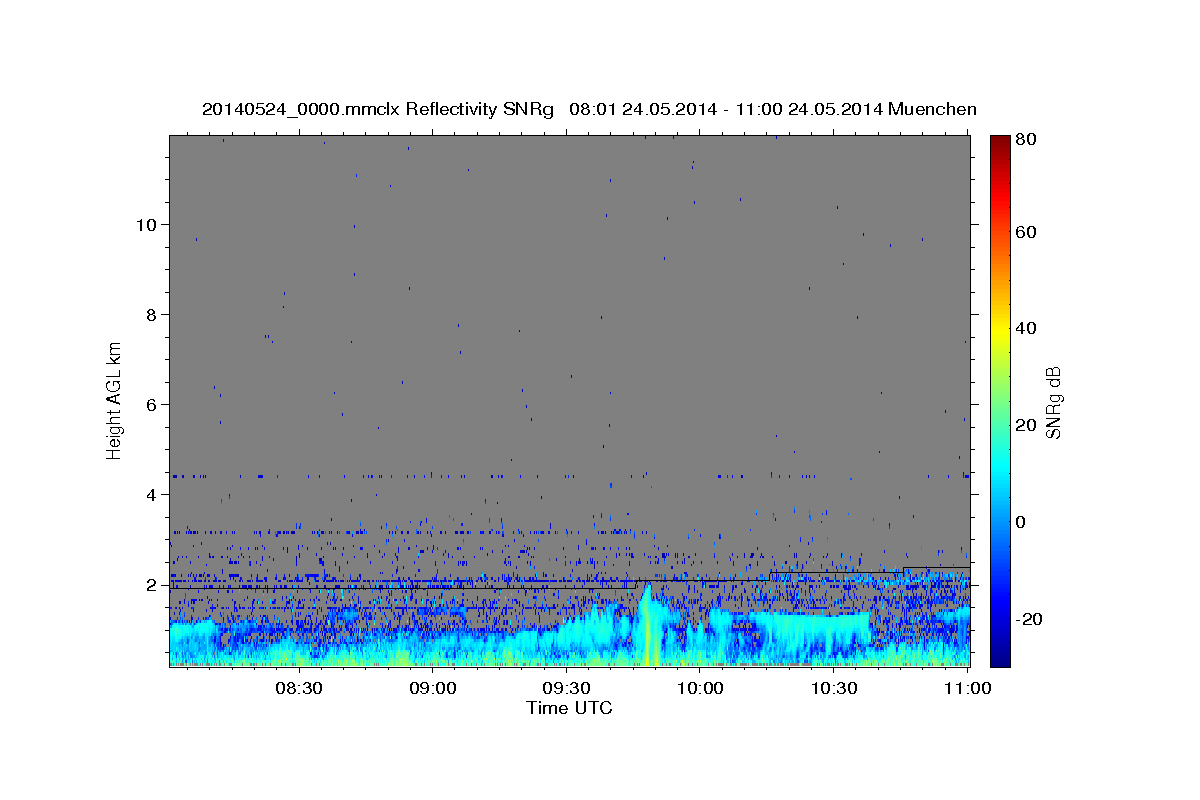Click the height tick label 8
Screen dimensions: 1200x800
[150, 314]
